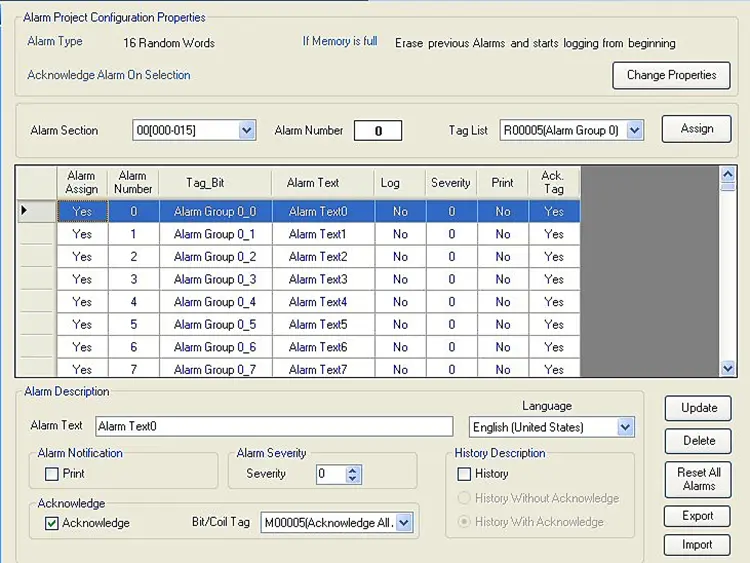Screen dimensions: 750x563
Task: Select the Alarm Group 0_7 cell
Action: click(215, 368)
